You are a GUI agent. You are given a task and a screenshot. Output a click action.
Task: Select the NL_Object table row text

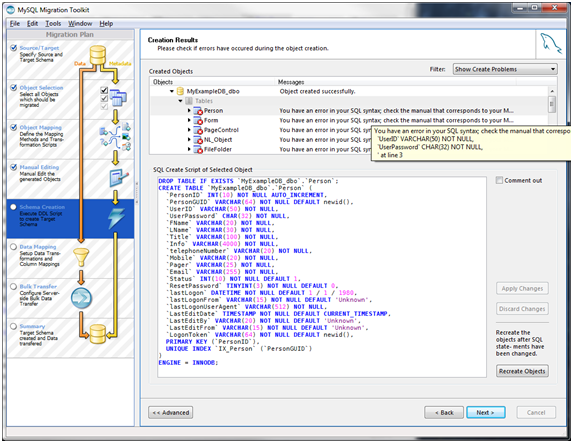(x=218, y=139)
